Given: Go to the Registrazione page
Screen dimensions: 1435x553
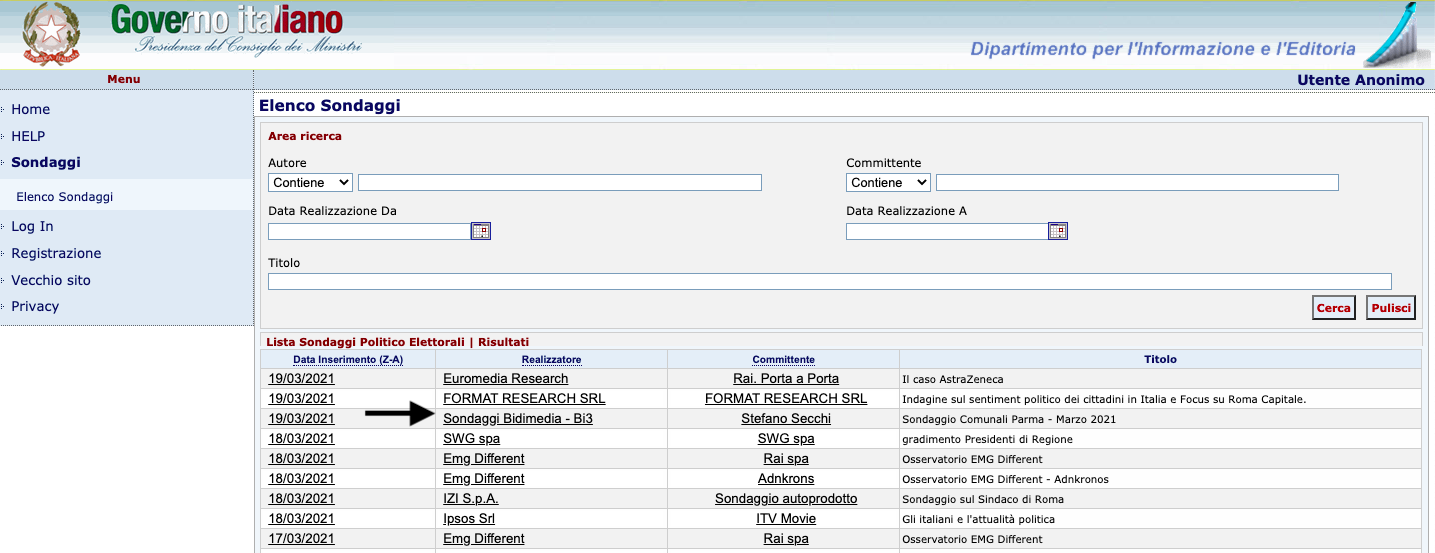Looking at the screenshot, I should pyautogui.click(x=56, y=254).
